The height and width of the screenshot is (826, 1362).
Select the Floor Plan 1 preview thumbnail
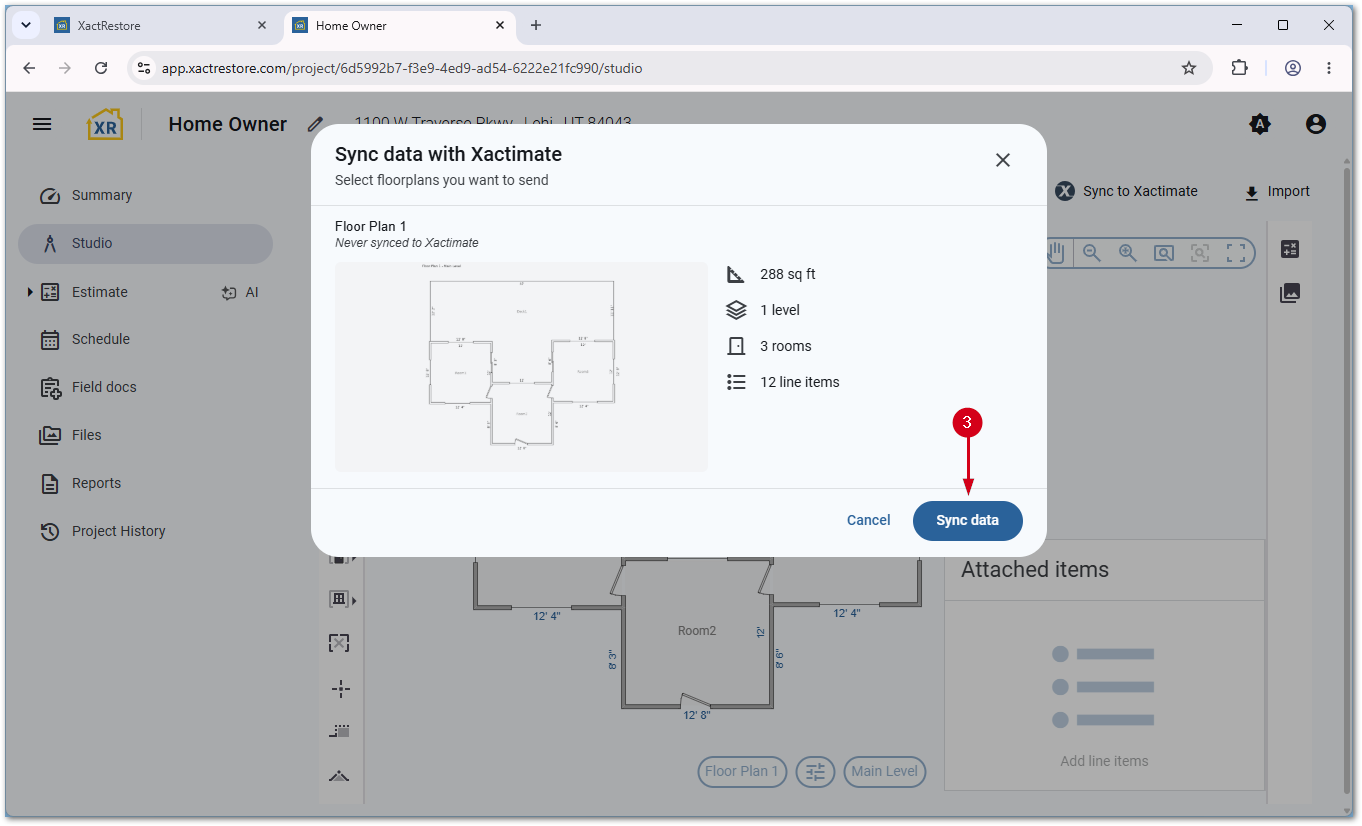521,366
